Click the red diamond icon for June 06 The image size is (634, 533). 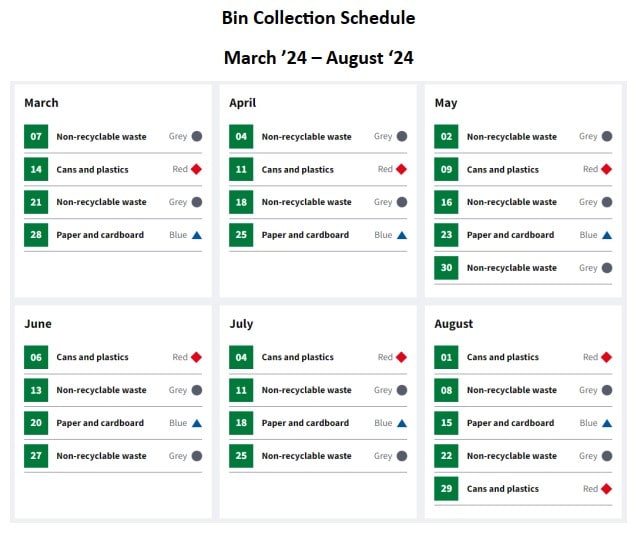pyautogui.click(x=196, y=357)
